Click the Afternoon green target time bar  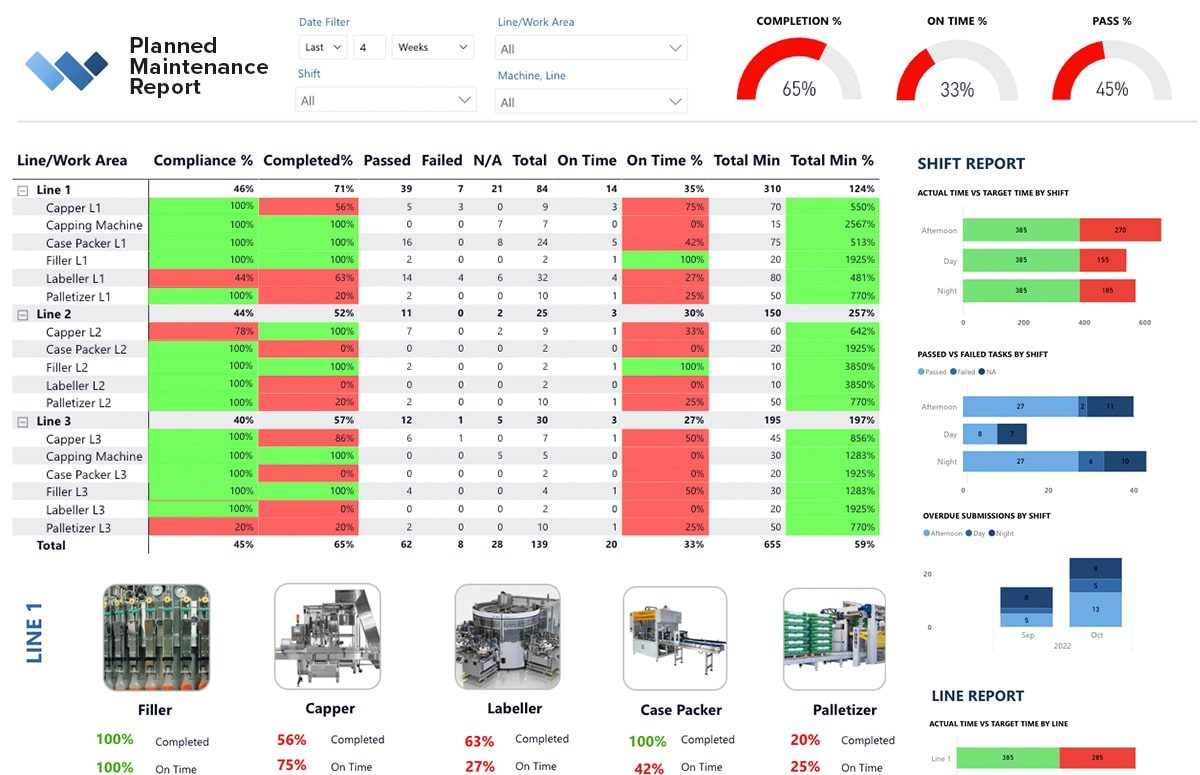coord(1021,230)
